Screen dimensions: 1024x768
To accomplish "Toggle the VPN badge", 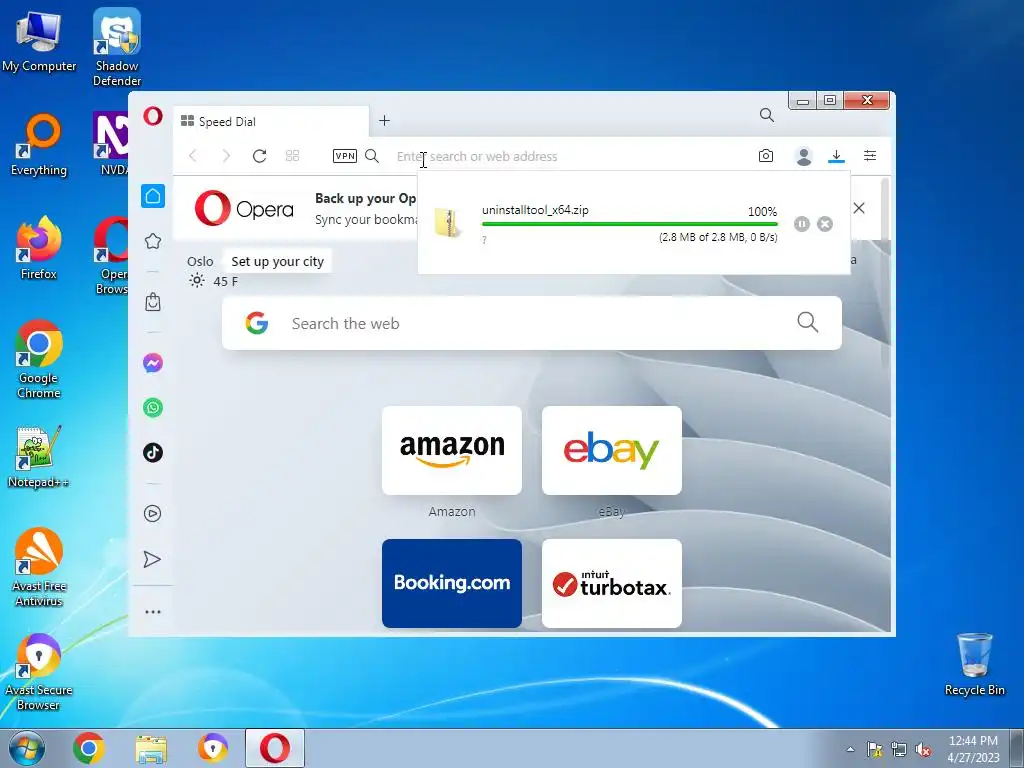I will (x=345, y=156).
